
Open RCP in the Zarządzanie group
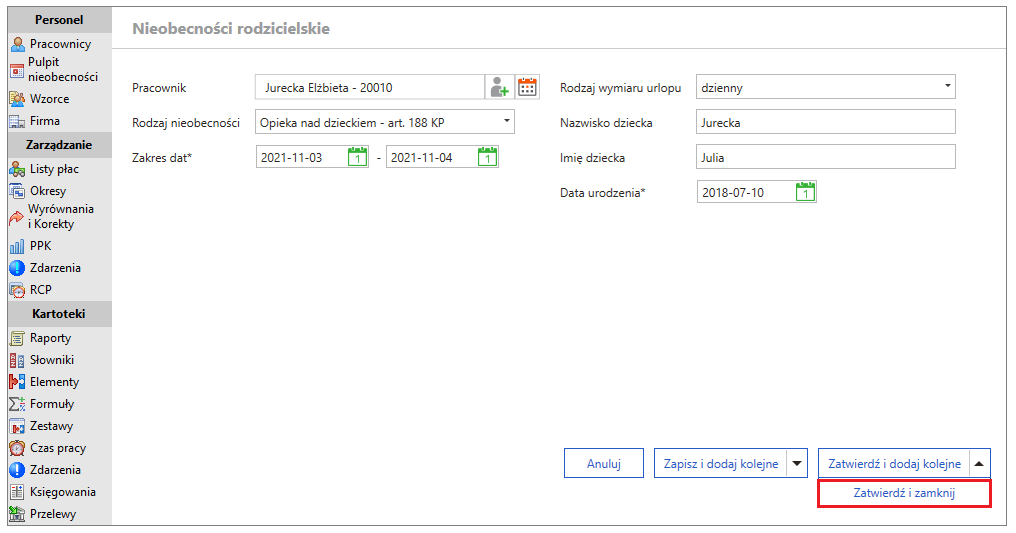(x=30, y=290)
